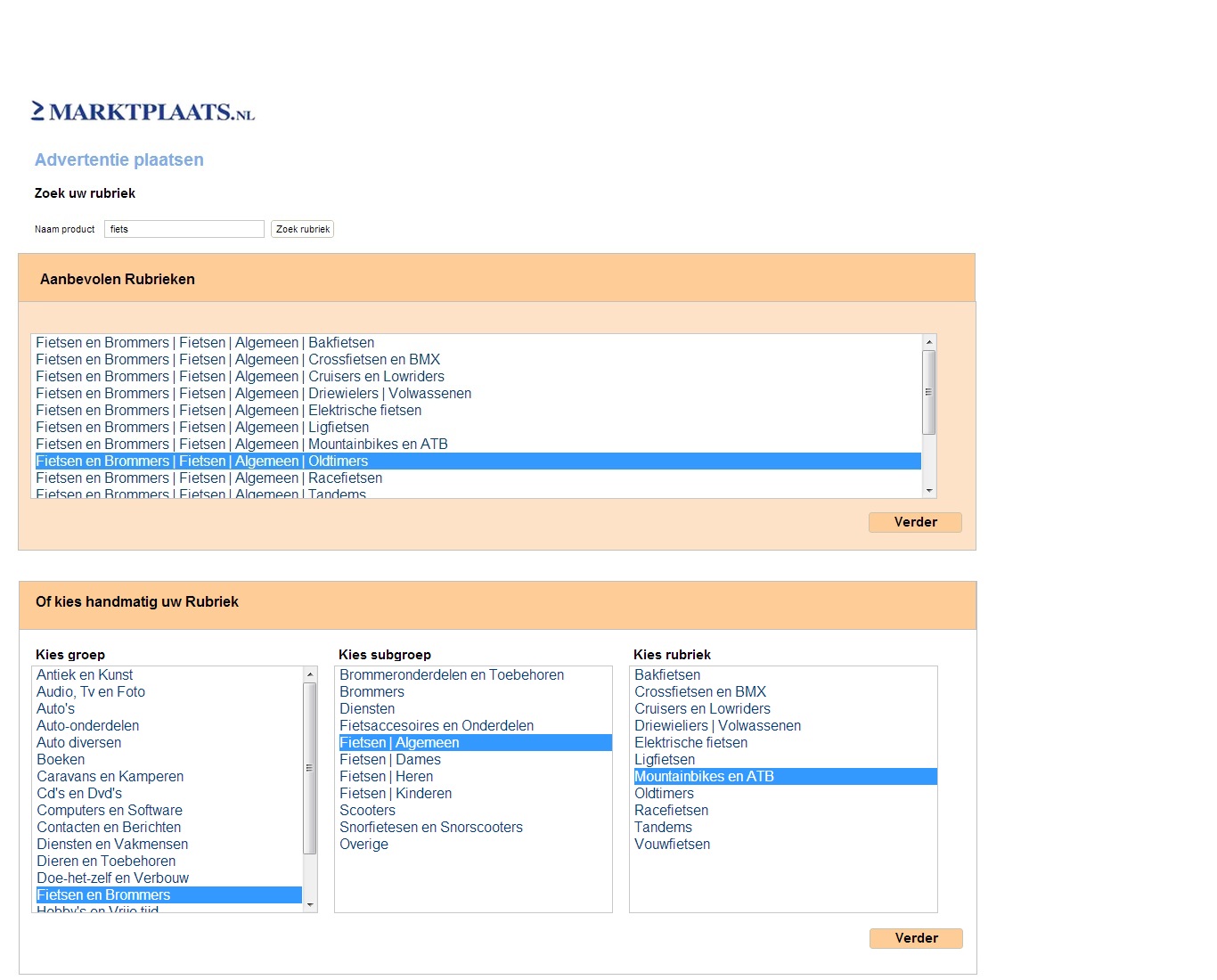Screen dimensions: 1217x980
Task: Click the Kies groep list scrollbar thumb
Action: click(310, 768)
